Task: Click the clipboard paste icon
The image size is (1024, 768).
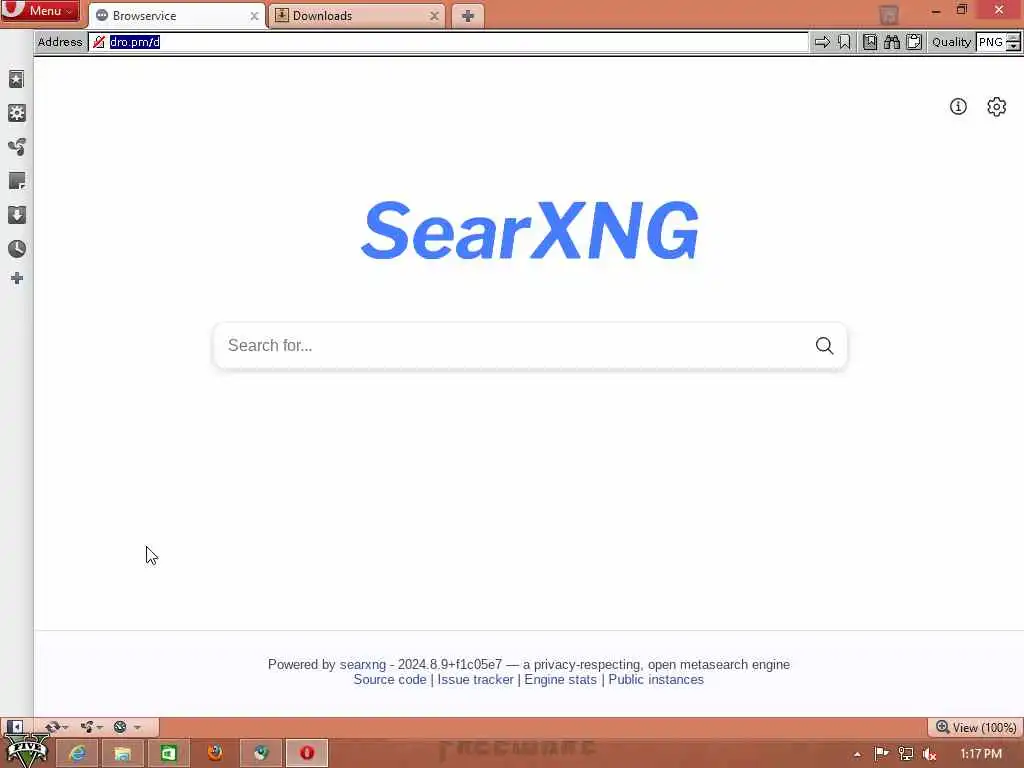Action: tap(914, 42)
